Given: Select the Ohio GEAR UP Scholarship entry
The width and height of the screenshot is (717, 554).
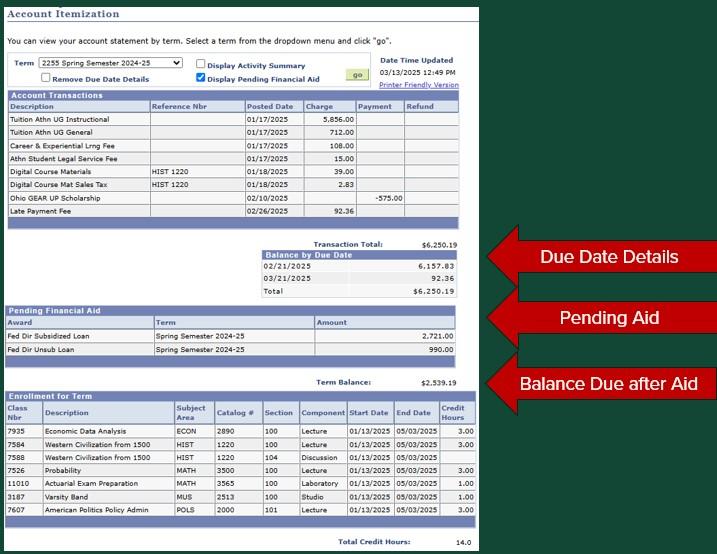Looking at the screenshot, I should (57, 198).
